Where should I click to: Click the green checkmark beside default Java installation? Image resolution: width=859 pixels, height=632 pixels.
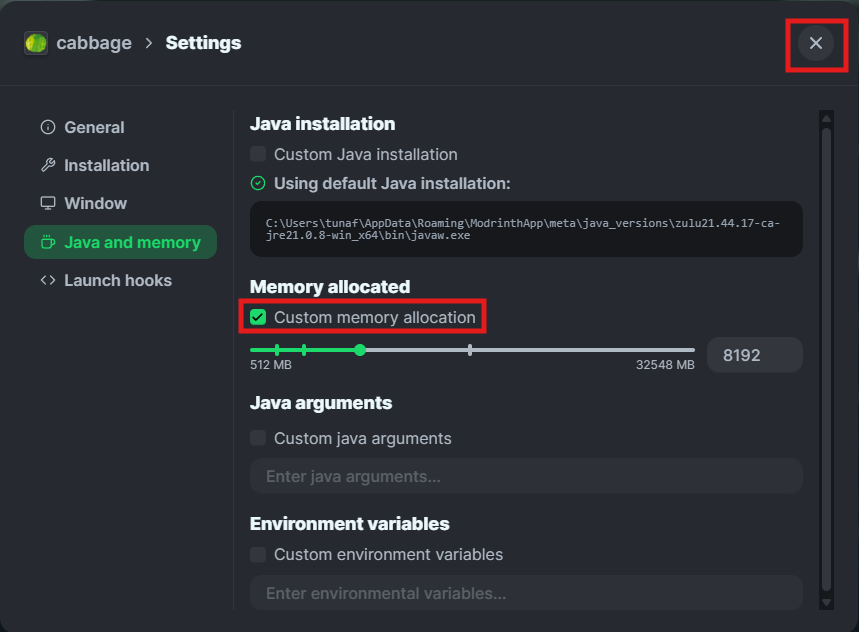click(x=257, y=183)
